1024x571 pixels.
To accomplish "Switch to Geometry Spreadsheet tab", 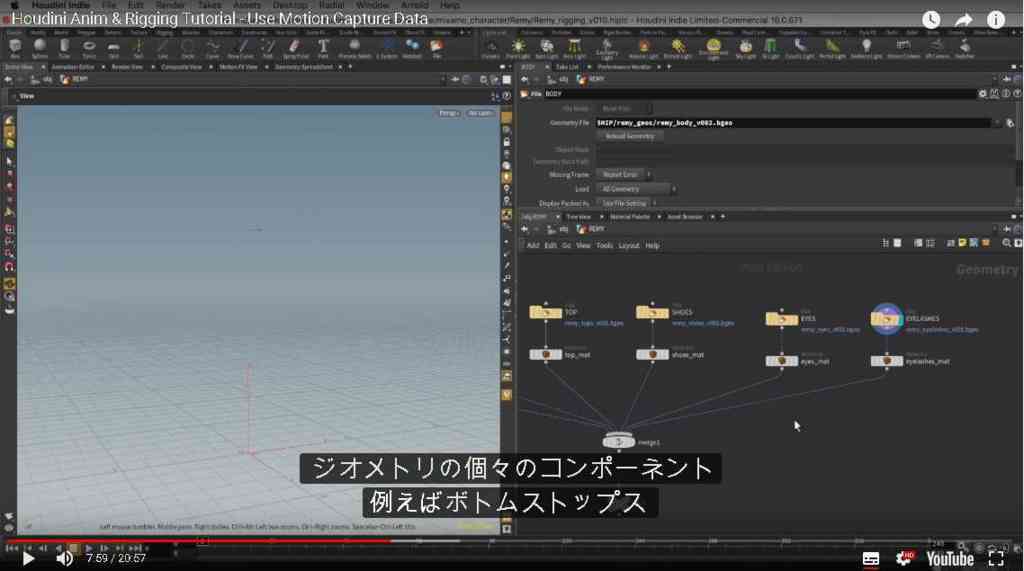I will click(x=304, y=67).
